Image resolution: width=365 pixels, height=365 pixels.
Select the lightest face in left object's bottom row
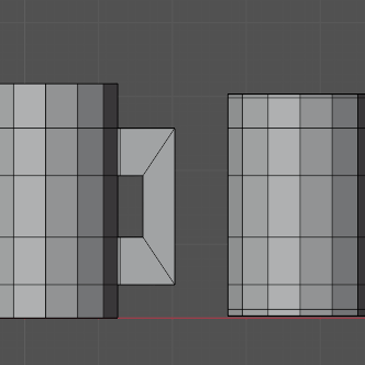(29, 301)
